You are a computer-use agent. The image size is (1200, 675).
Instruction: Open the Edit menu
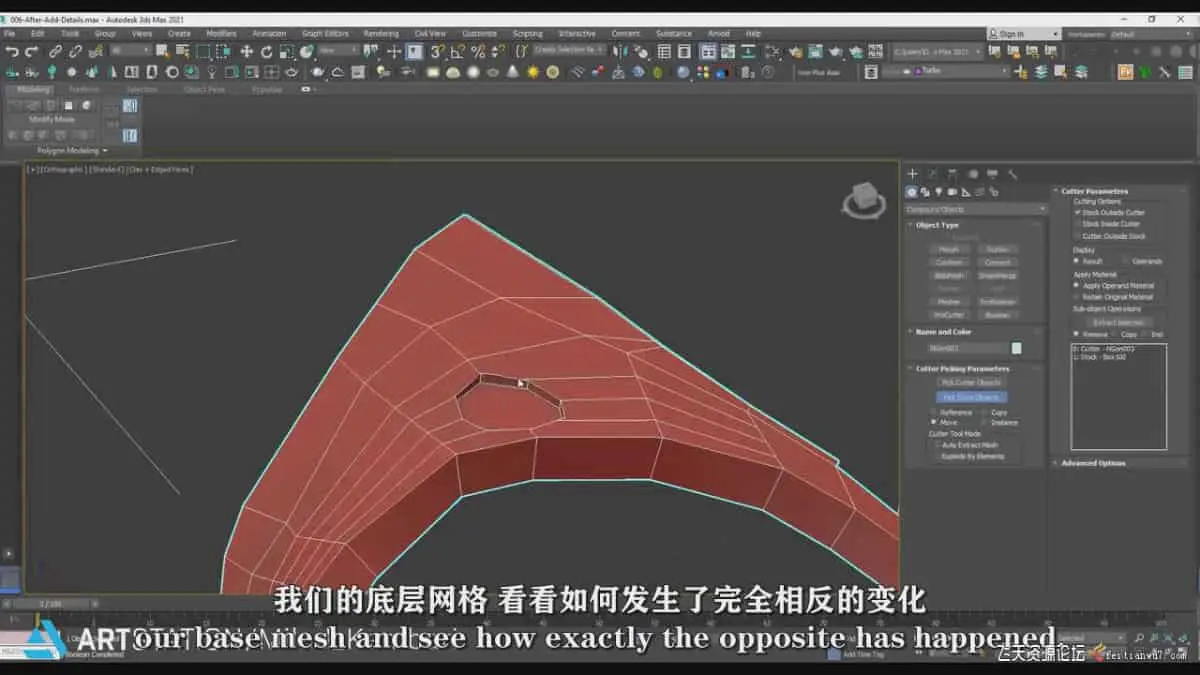point(38,34)
